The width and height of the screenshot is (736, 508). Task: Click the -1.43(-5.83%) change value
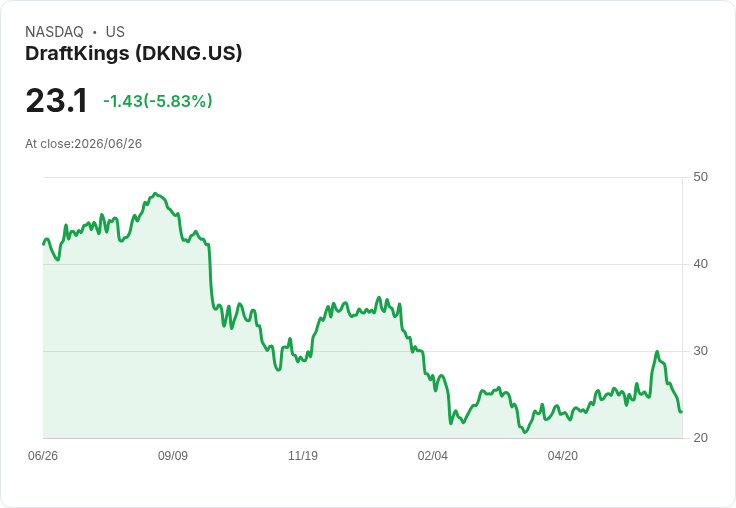[158, 101]
